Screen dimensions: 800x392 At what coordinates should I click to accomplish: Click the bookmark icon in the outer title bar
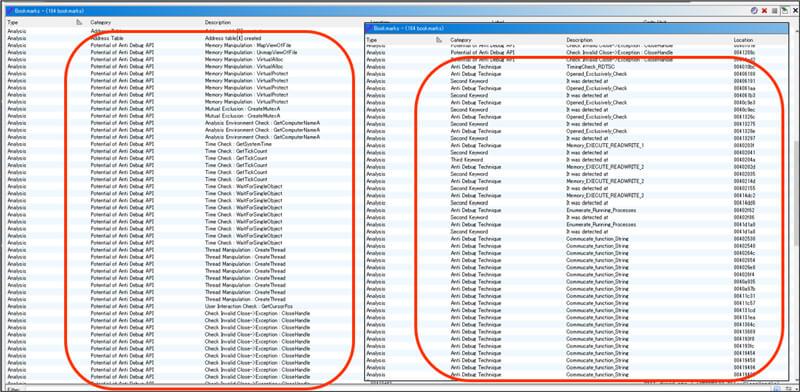[x=10, y=11]
